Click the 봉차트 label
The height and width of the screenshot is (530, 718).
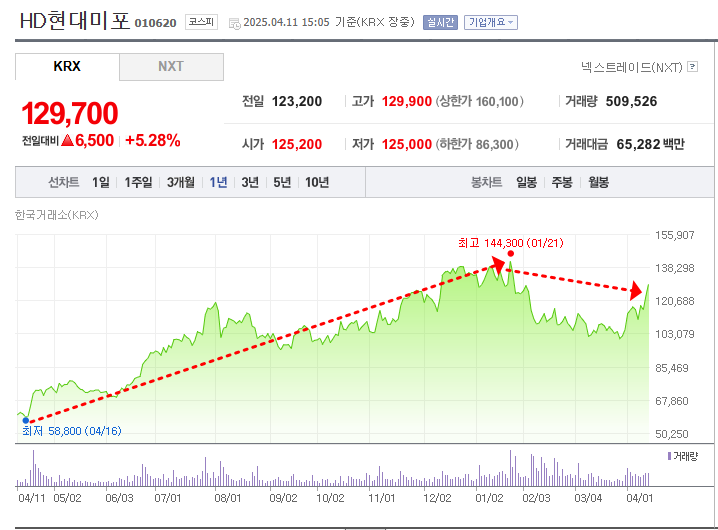coord(486,182)
